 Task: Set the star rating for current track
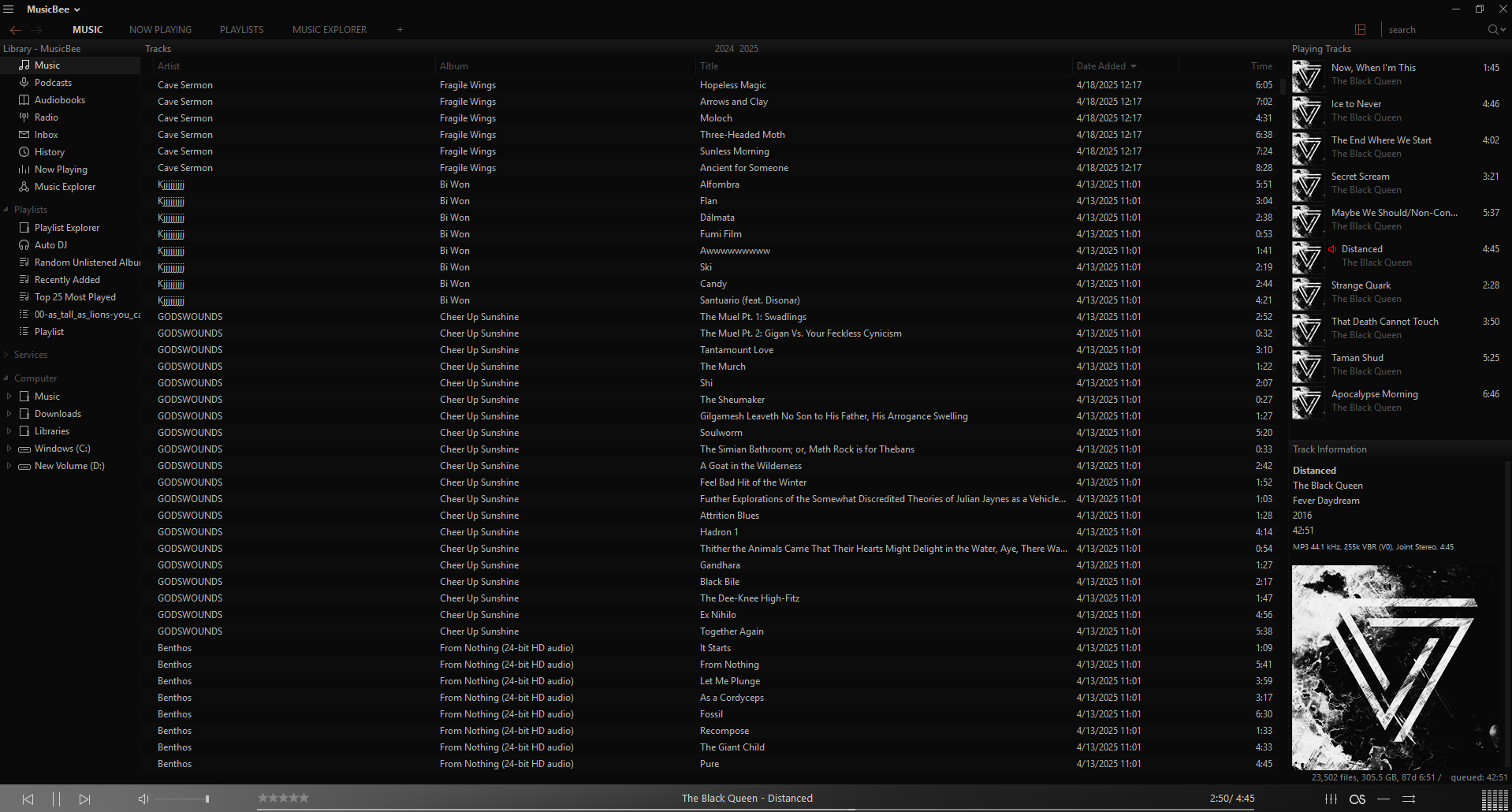tap(284, 798)
